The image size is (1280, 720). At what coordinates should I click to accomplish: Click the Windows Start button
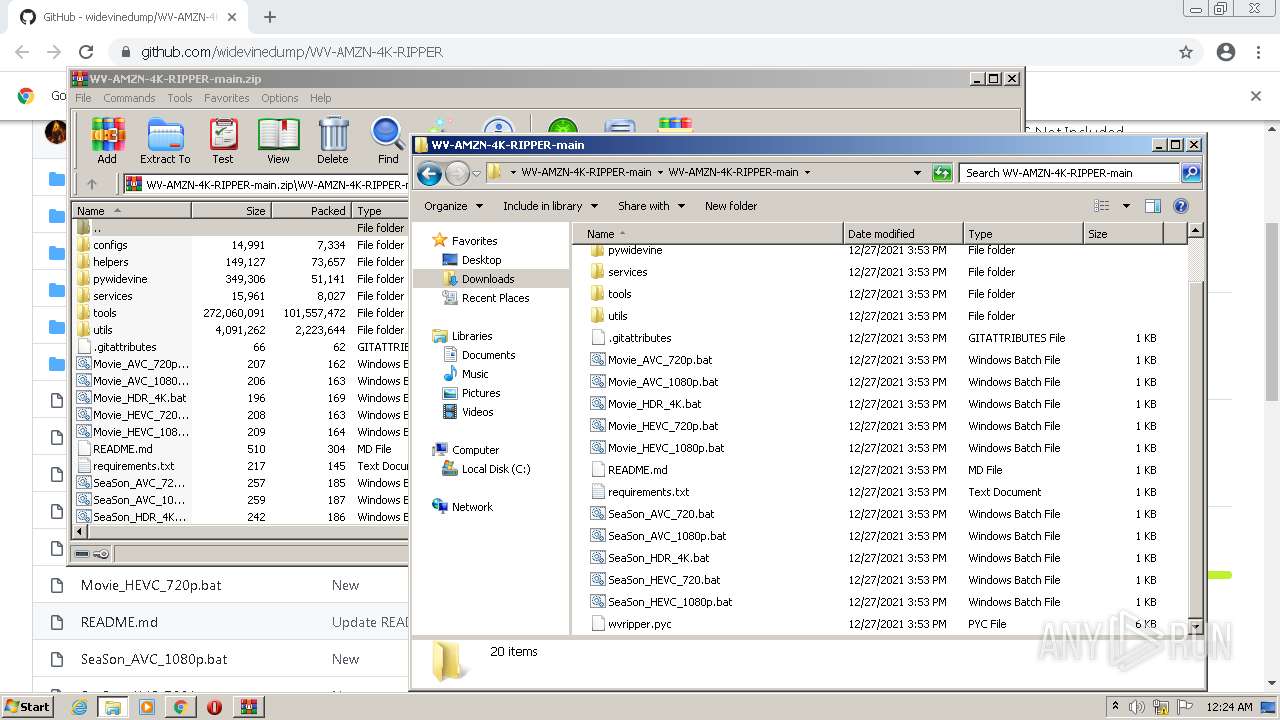pyautogui.click(x=27, y=707)
